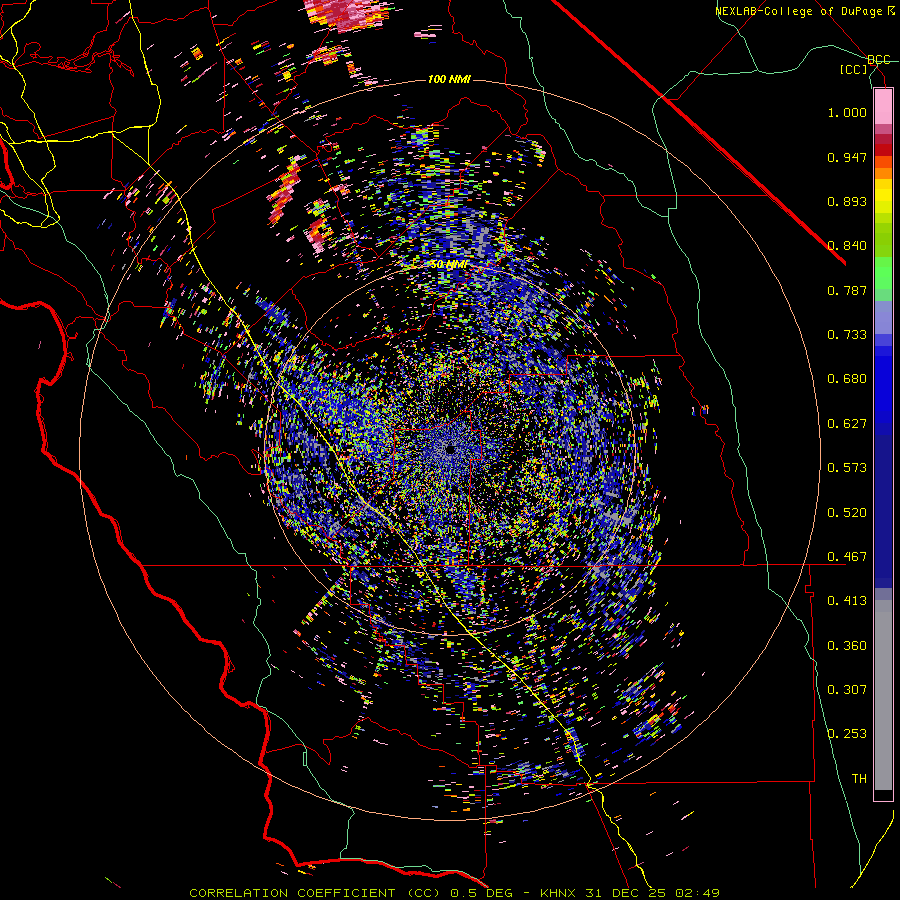
Task: Select the 1.000 value on the color scale
Action: point(847,112)
